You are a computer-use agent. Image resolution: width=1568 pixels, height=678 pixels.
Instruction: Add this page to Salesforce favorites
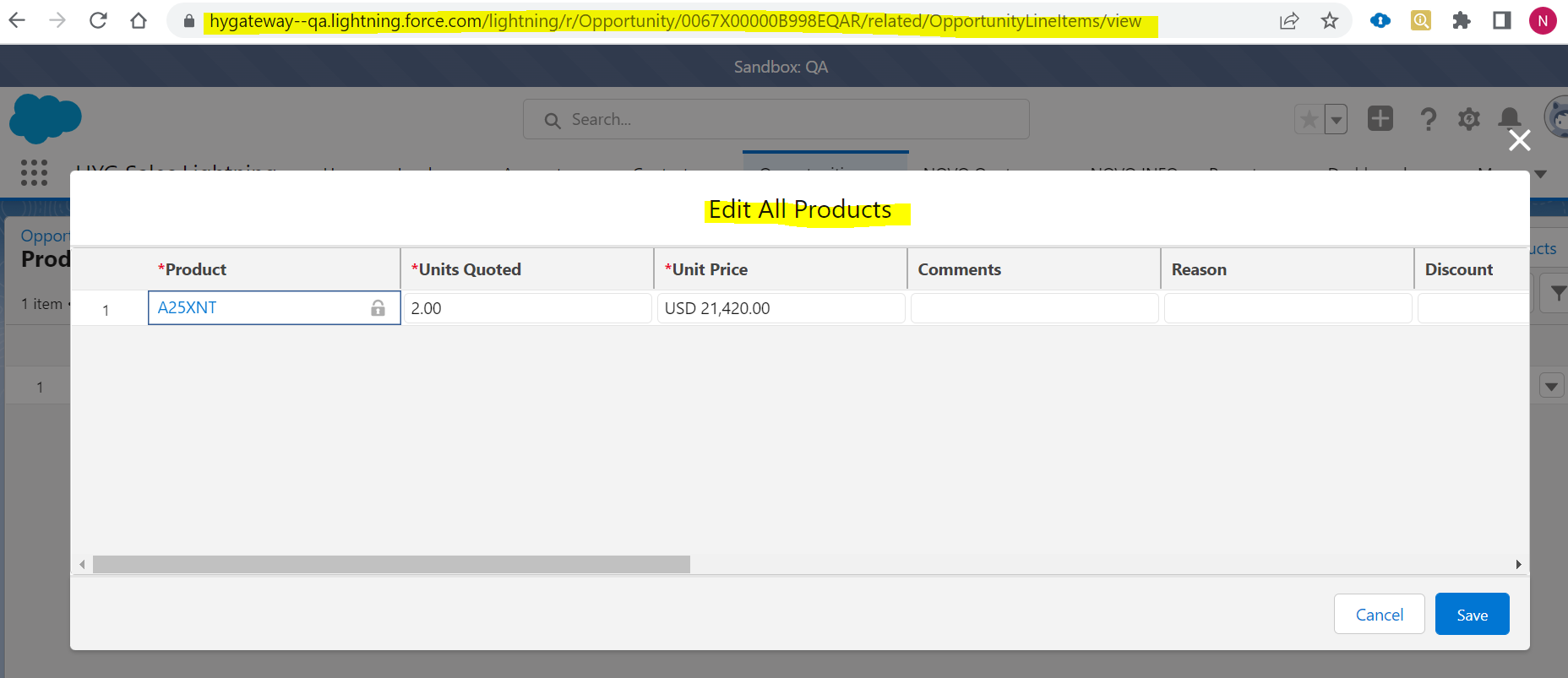click(1309, 119)
